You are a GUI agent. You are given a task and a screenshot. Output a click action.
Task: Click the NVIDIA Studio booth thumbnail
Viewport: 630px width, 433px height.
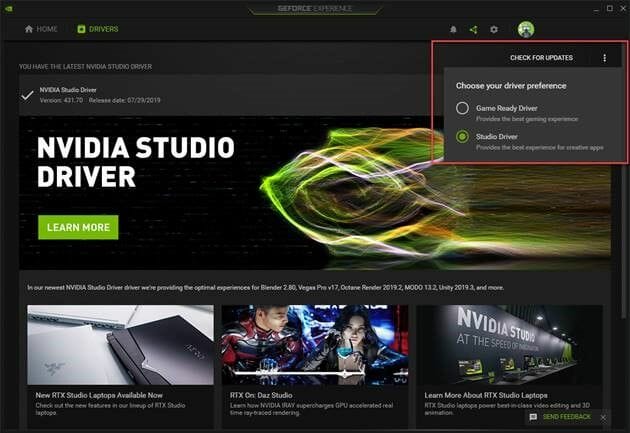click(509, 345)
